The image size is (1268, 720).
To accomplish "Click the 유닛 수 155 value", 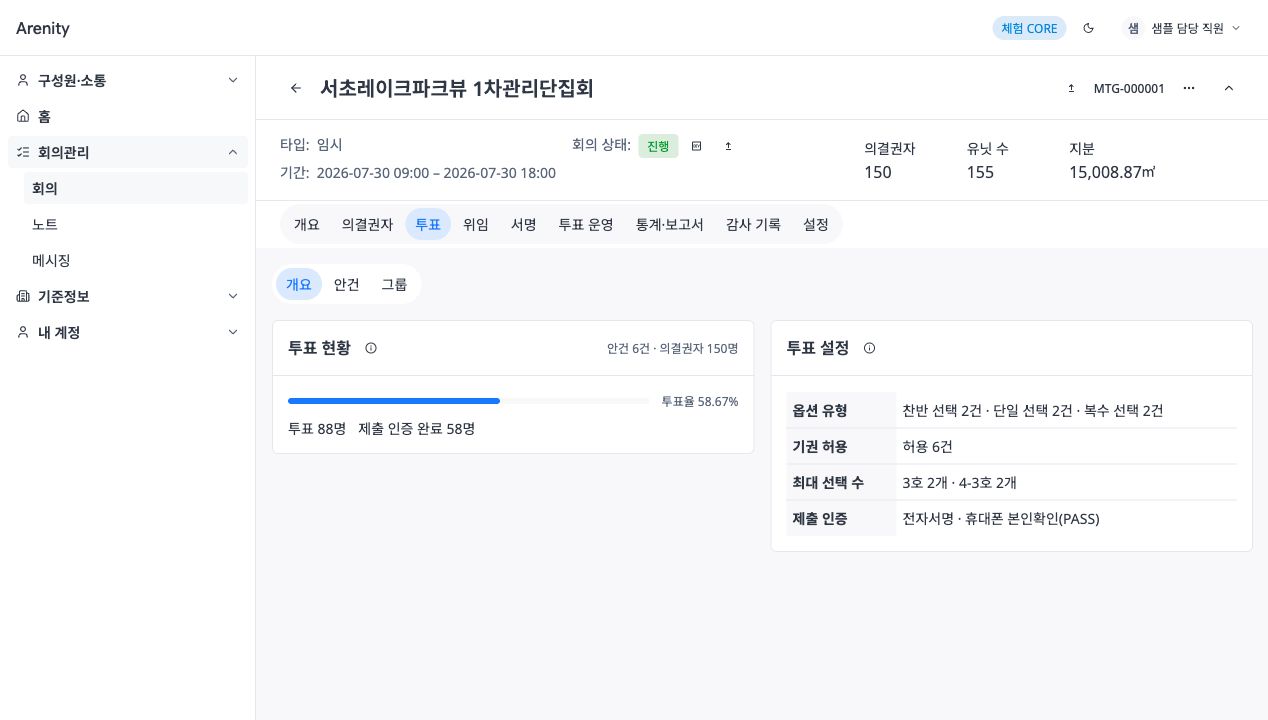I will pyautogui.click(x=980, y=172).
